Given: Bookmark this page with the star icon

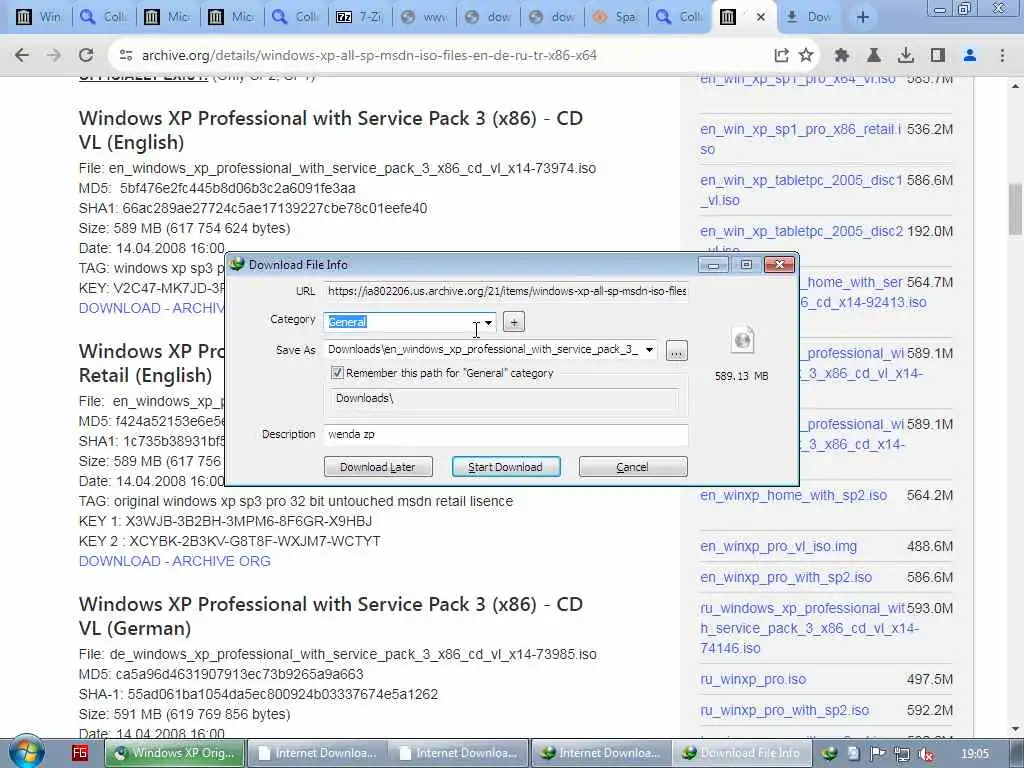Looking at the screenshot, I should coord(806,56).
